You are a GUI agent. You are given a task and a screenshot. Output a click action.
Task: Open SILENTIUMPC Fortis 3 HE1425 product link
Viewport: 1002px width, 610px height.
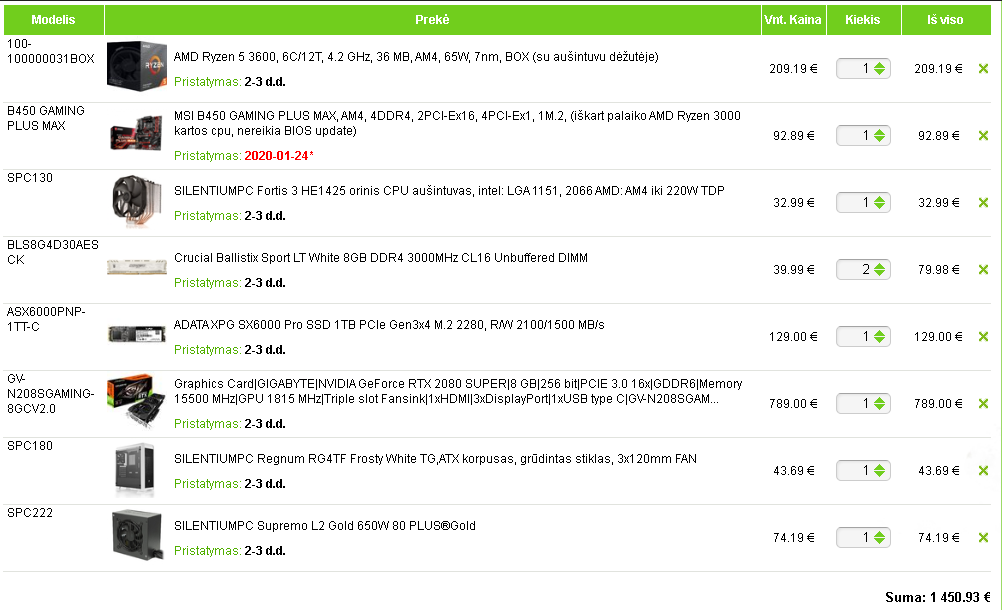[449, 191]
